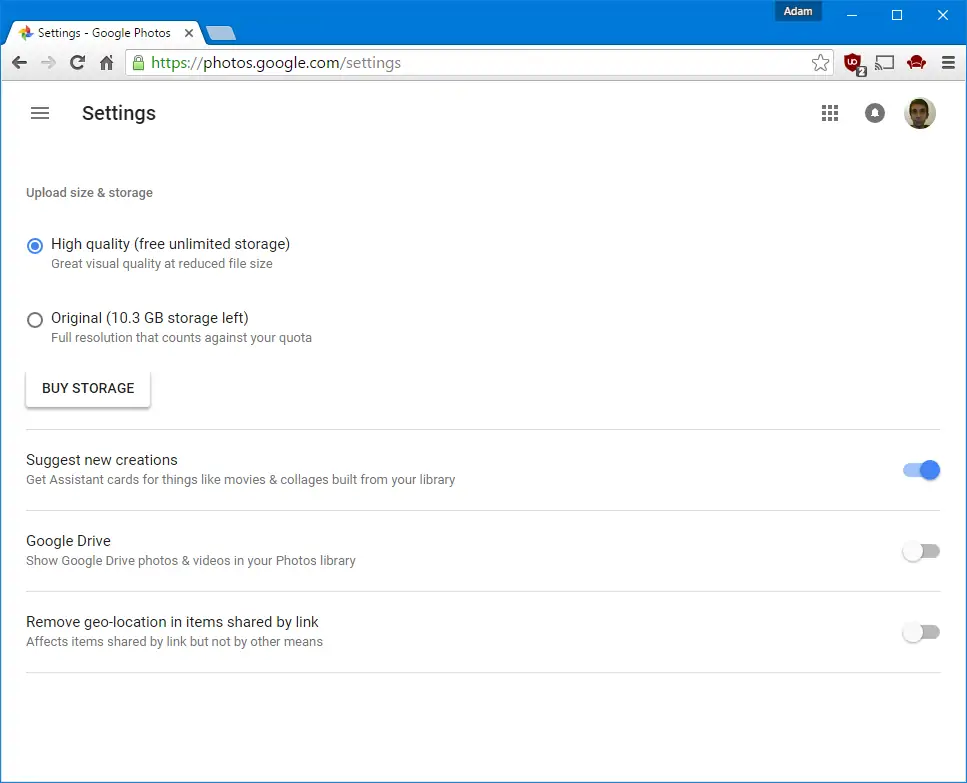The image size is (967, 783).
Task: Go to the browser home page
Action: tap(107, 62)
